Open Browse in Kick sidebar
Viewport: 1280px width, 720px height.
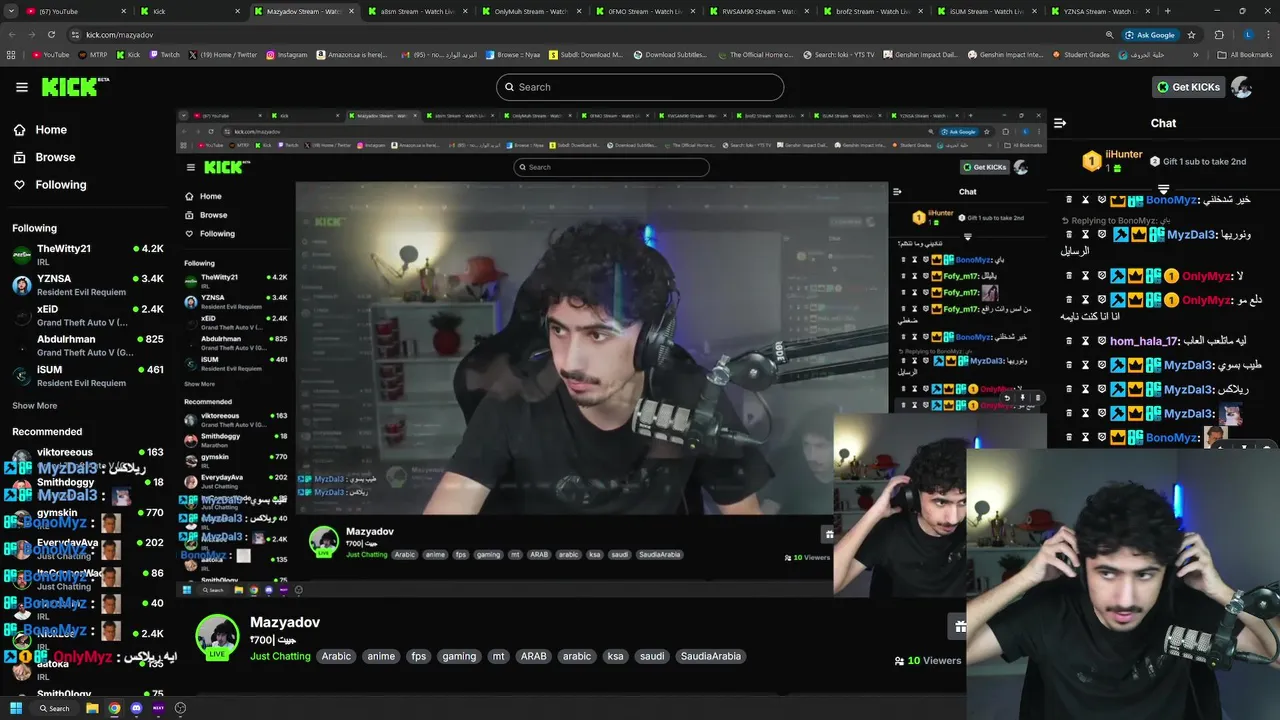point(44,157)
